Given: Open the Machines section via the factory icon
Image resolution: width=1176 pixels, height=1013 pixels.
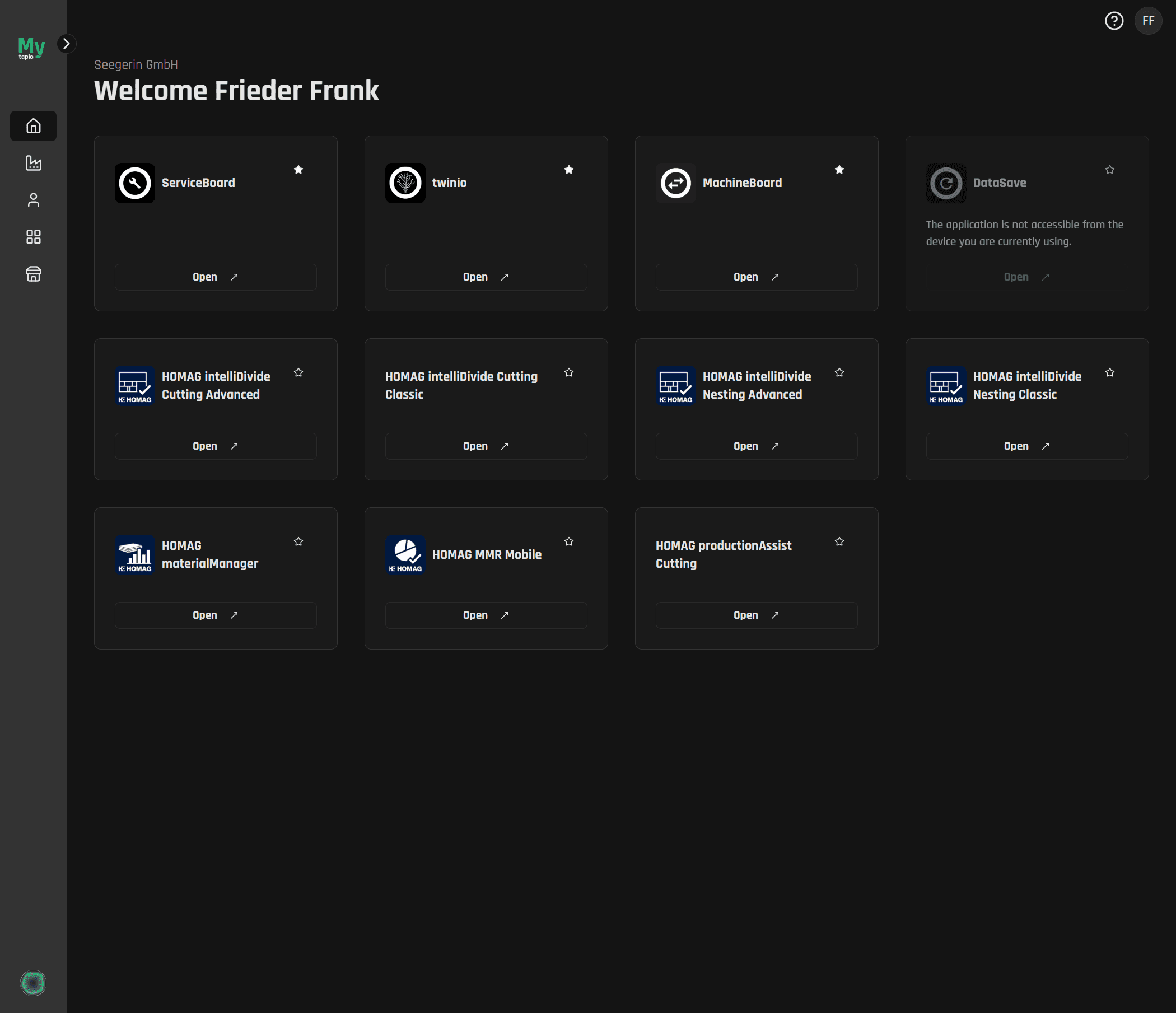Looking at the screenshot, I should click(33, 164).
